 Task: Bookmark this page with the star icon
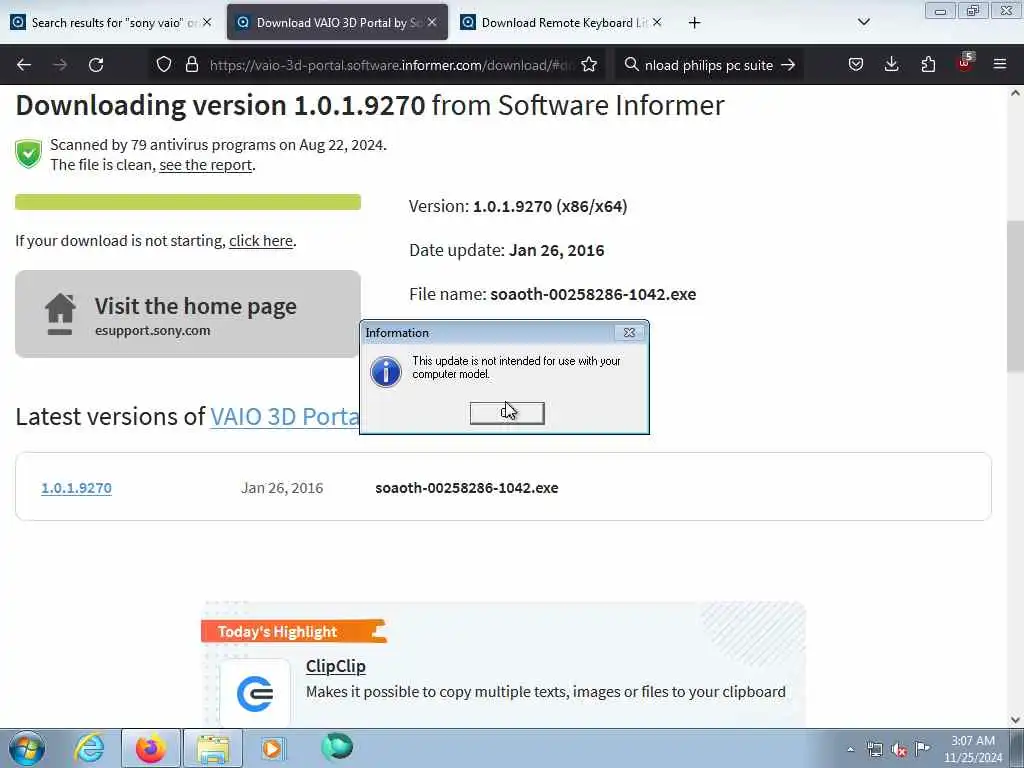(589, 65)
